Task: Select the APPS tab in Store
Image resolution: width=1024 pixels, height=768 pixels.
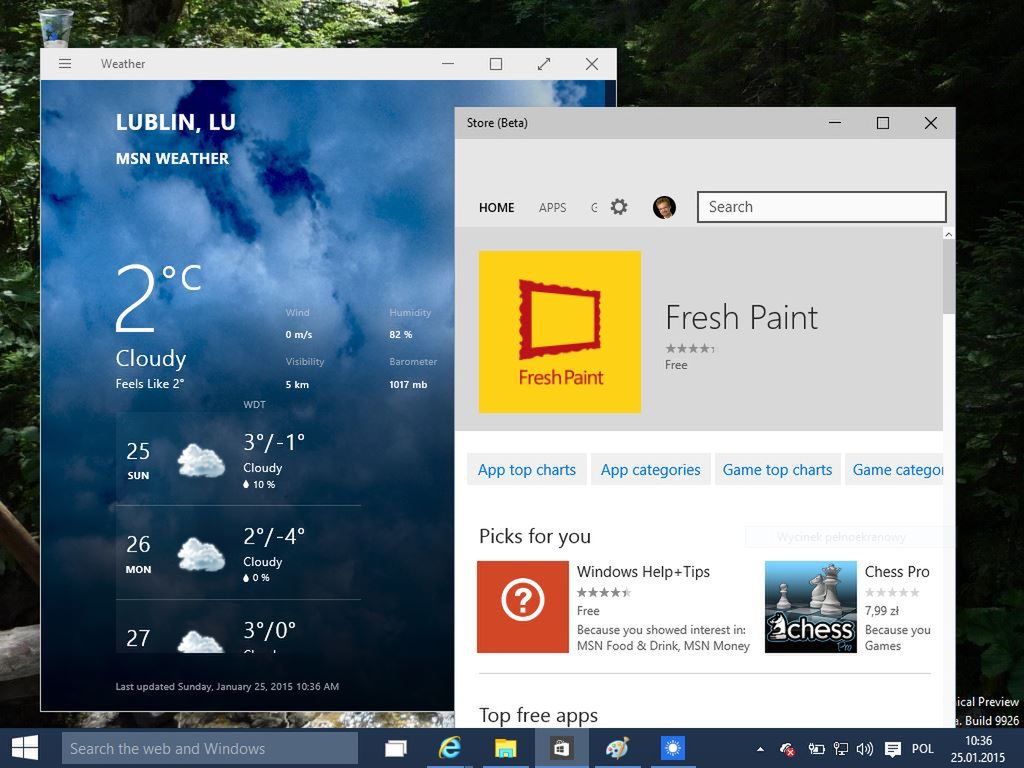Action: [552, 208]
